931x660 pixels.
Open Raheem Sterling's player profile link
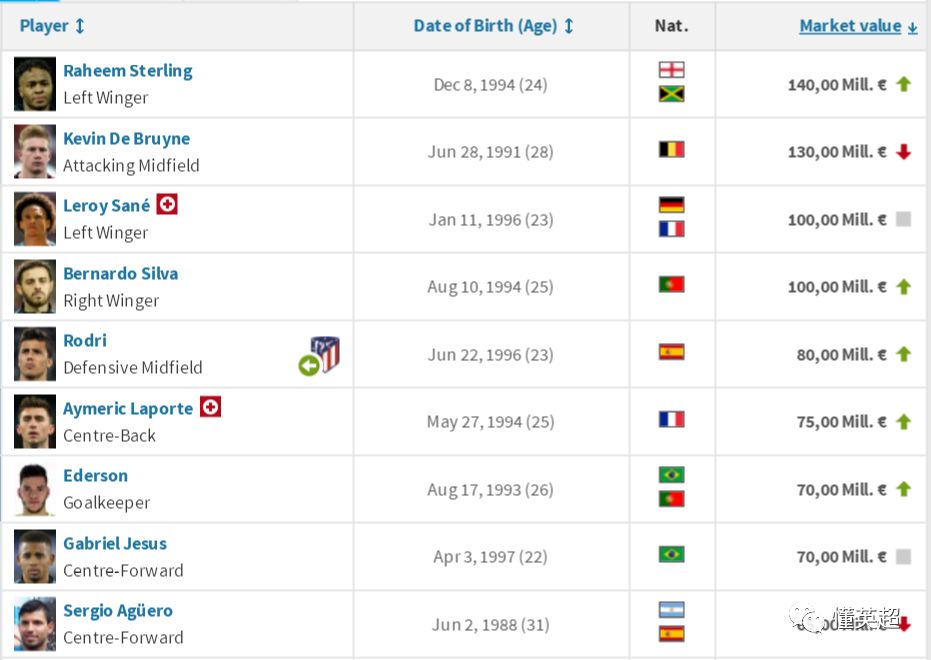[x=128, y=71]
